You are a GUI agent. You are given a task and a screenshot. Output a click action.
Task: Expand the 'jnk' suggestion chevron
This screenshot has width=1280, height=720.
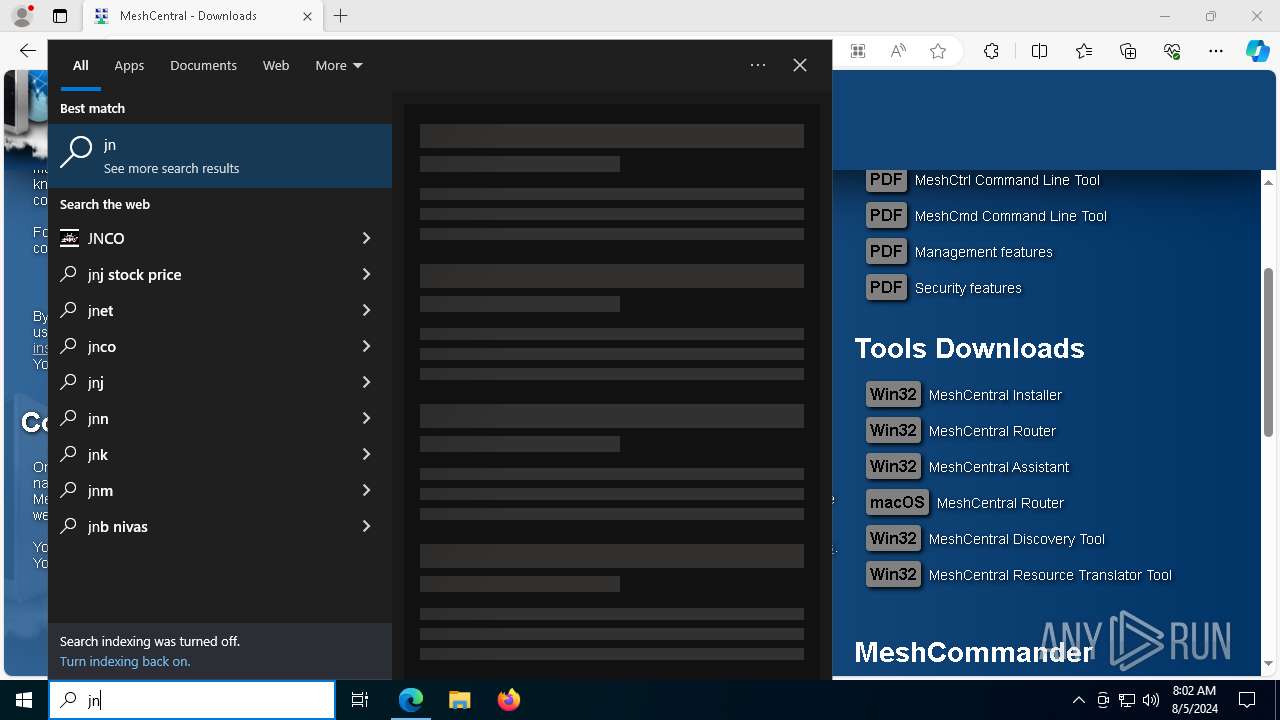pyautogui.click(x=366, y=454)
